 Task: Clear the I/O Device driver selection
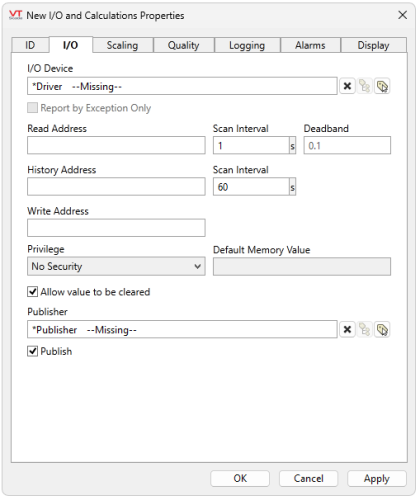point(347,86)
